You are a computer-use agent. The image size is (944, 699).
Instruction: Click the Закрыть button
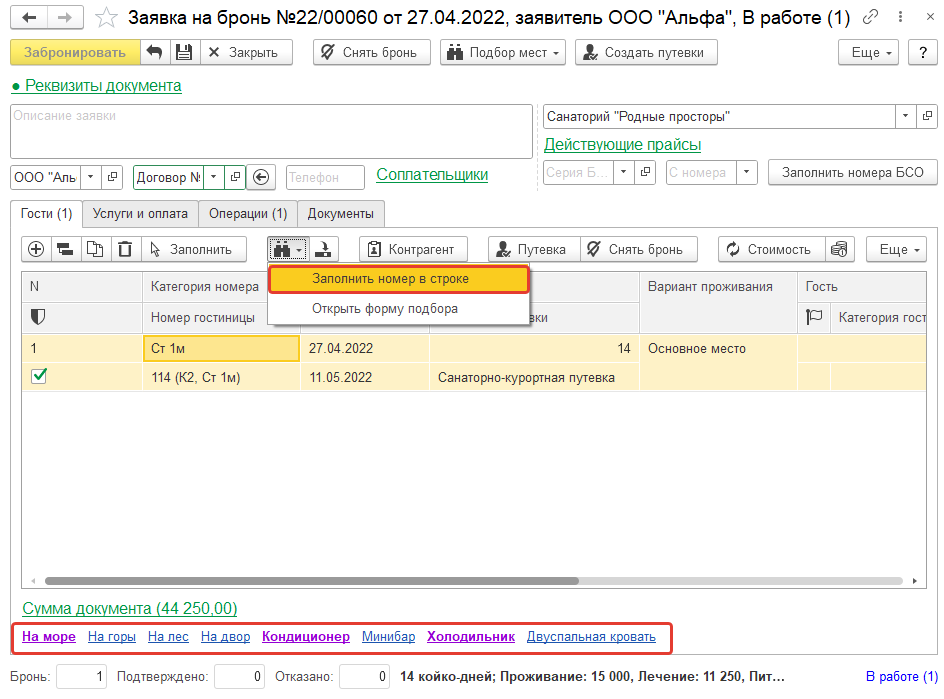pos(246,52)
